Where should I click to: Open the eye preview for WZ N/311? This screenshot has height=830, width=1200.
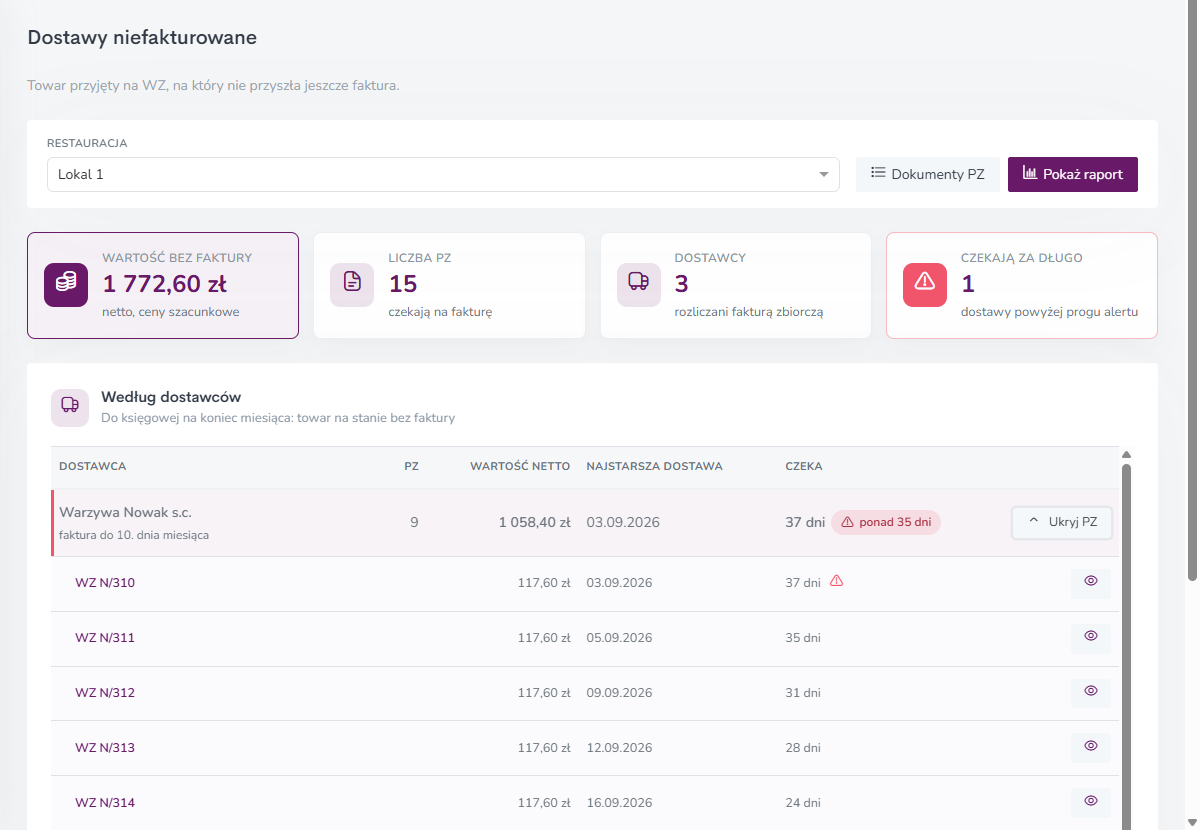point(1091,637)
